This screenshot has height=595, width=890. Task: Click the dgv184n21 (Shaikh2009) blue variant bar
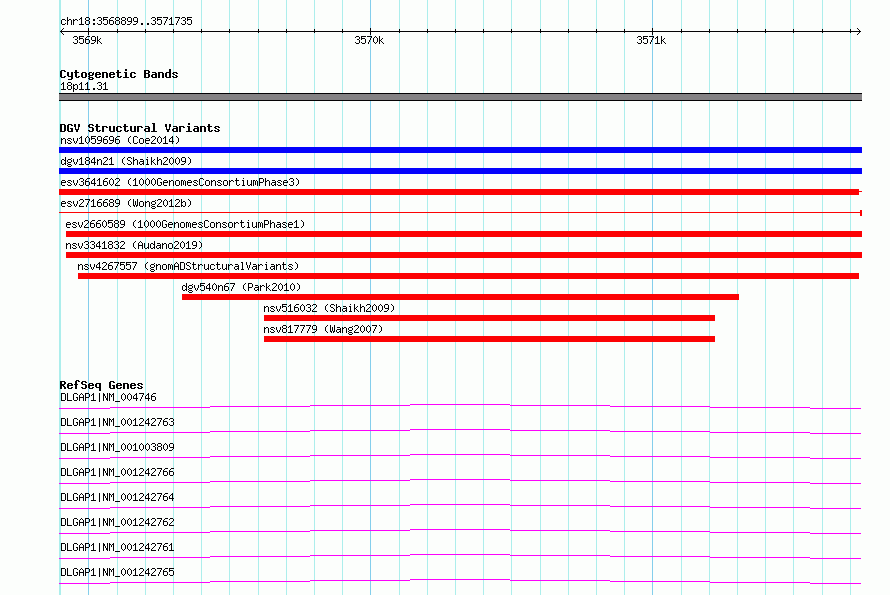(x=460, y=171)
